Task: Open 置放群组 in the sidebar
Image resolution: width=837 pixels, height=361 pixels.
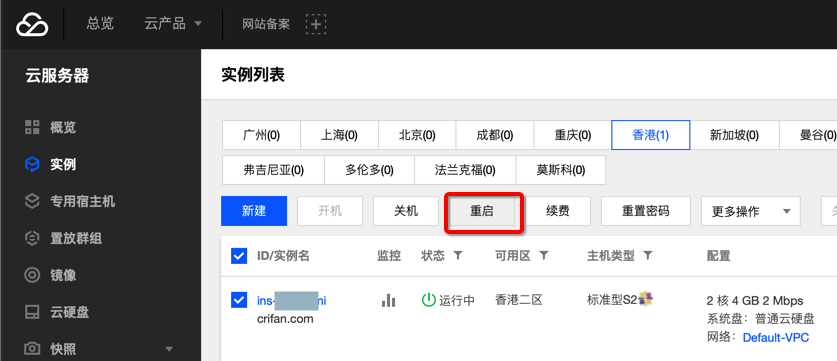Action: 76,238
